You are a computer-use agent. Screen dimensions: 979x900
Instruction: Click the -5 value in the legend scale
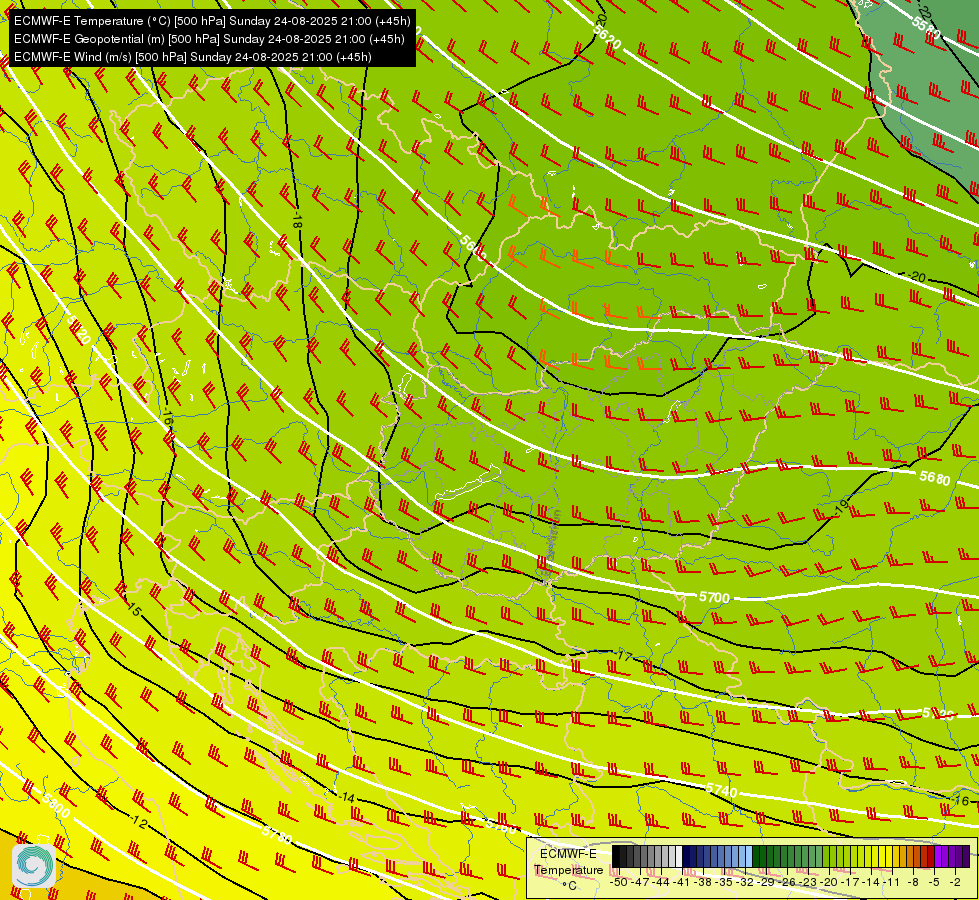(x=933, y=883)
